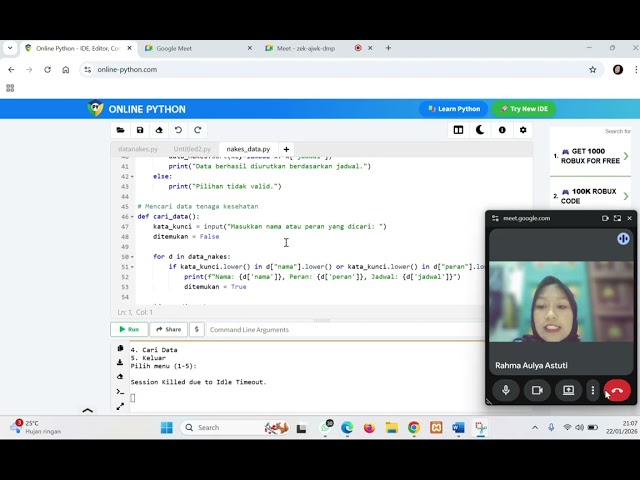Expand the console to fullscreen
The height and width of the screenshot is (480, 640).
point(121,406)
